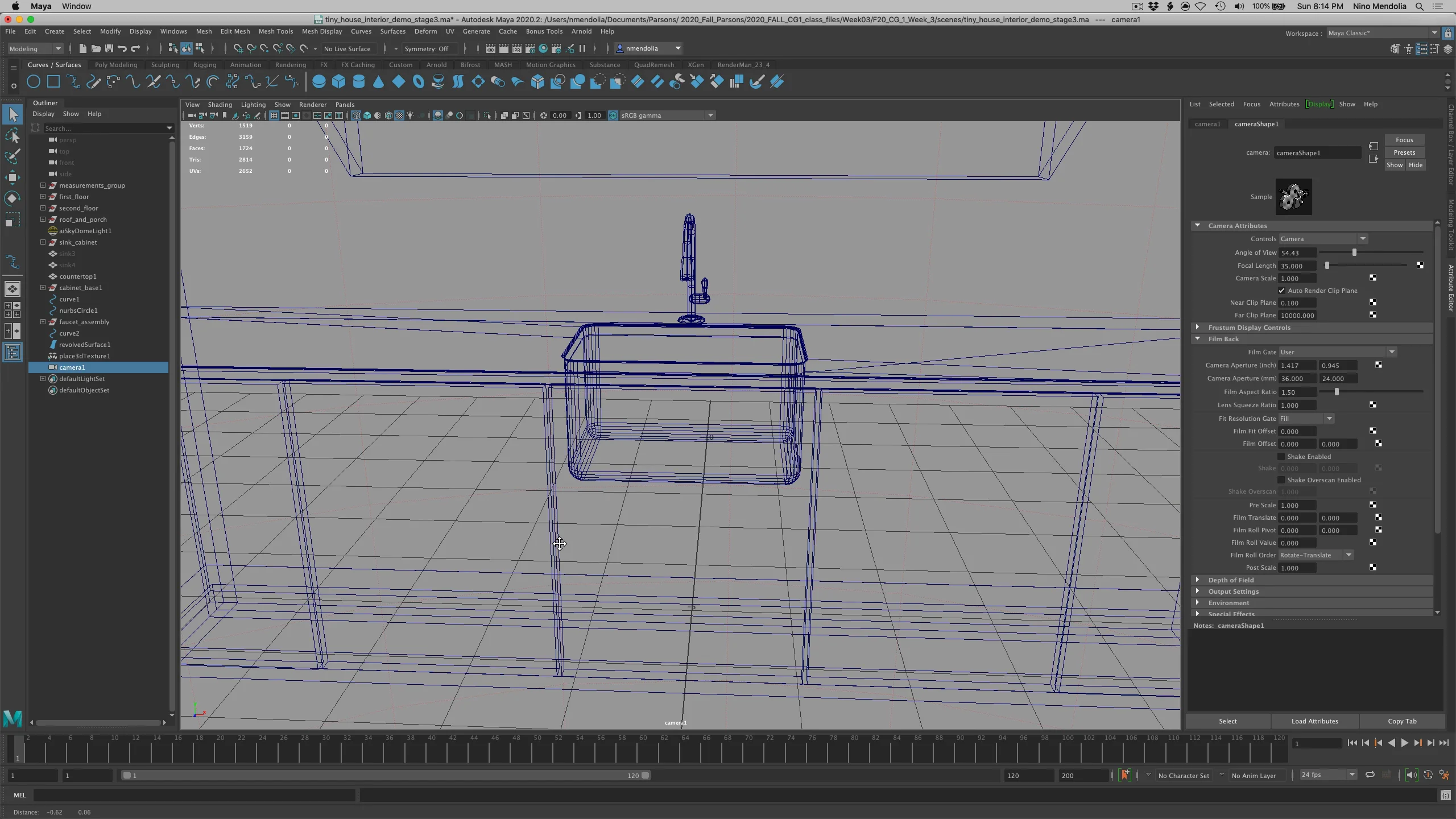Enable the Shake Enabled checkbox
Screen dimensions: 1456x819
1281,457
